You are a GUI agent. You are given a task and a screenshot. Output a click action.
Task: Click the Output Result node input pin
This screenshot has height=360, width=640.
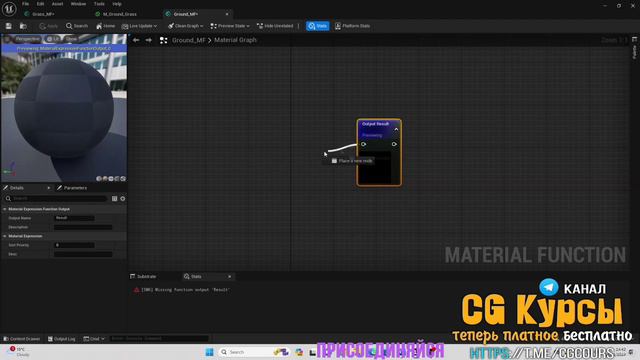(363, 144)
